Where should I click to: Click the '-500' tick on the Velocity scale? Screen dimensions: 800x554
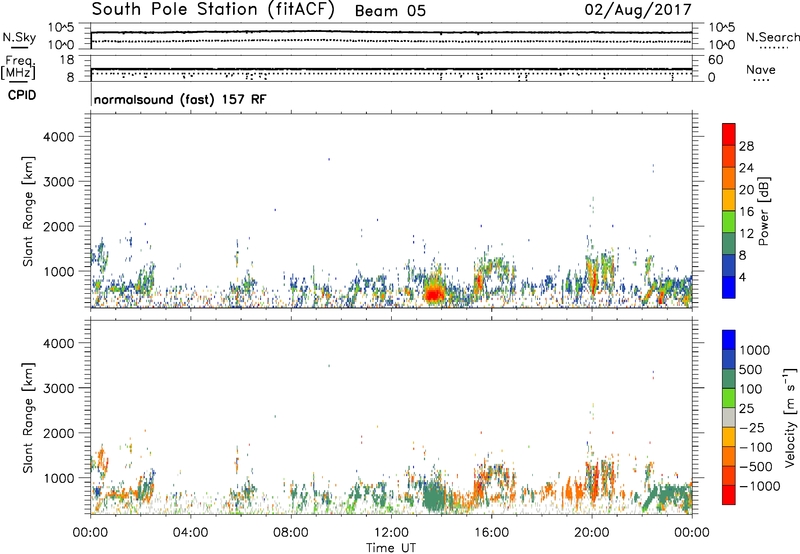755,466
